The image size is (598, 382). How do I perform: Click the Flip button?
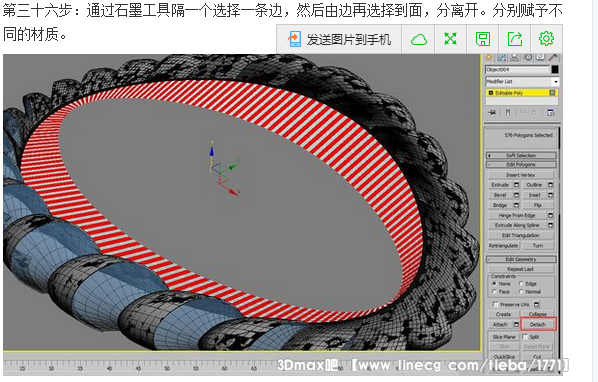[x=538, y=205]
